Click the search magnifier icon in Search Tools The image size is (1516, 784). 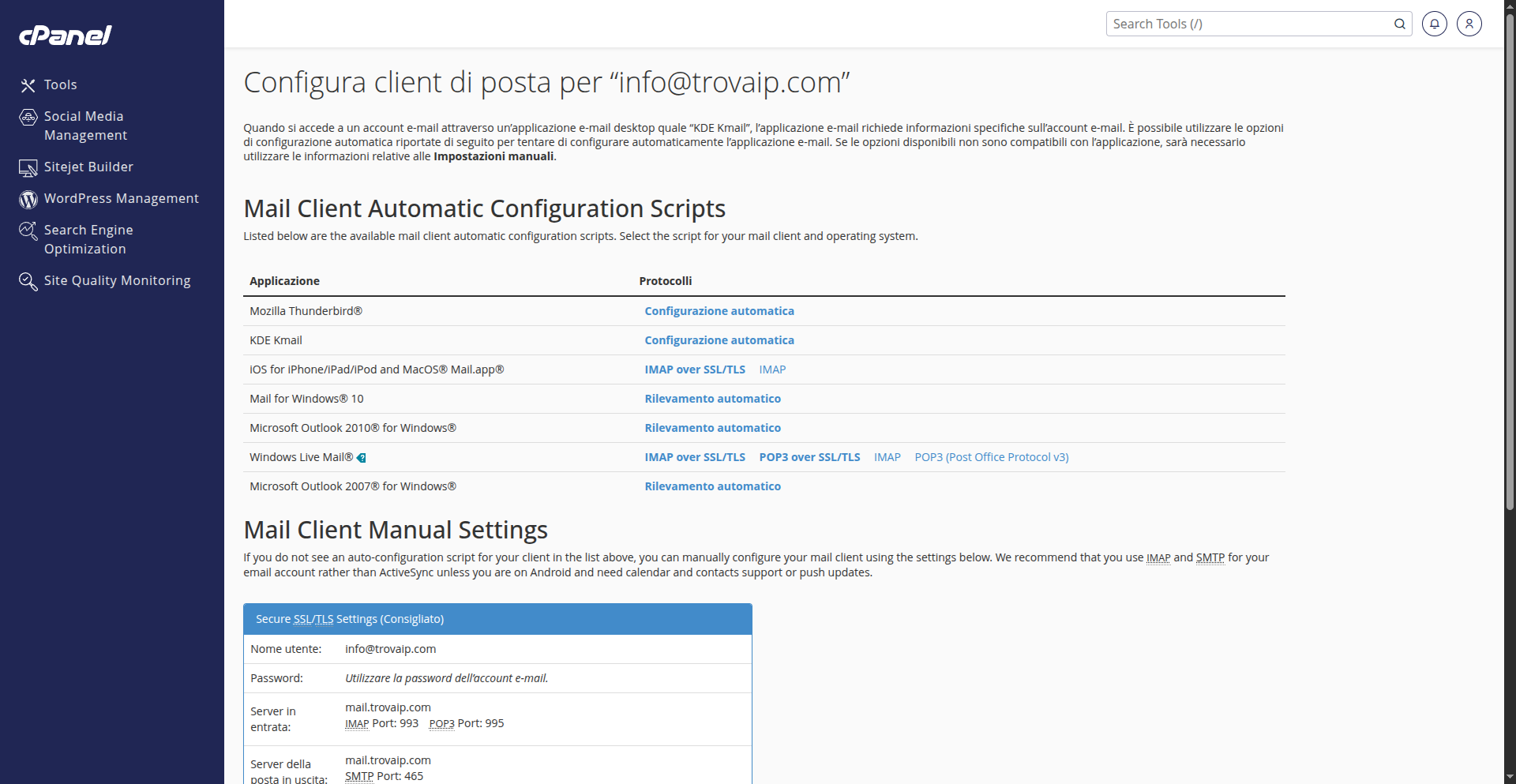[1399, 24]
